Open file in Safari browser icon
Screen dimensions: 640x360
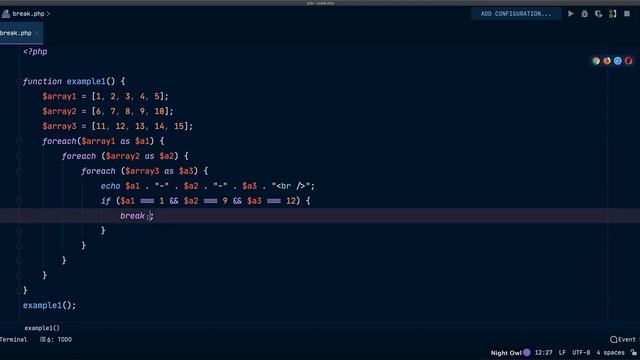pos(618,61)
